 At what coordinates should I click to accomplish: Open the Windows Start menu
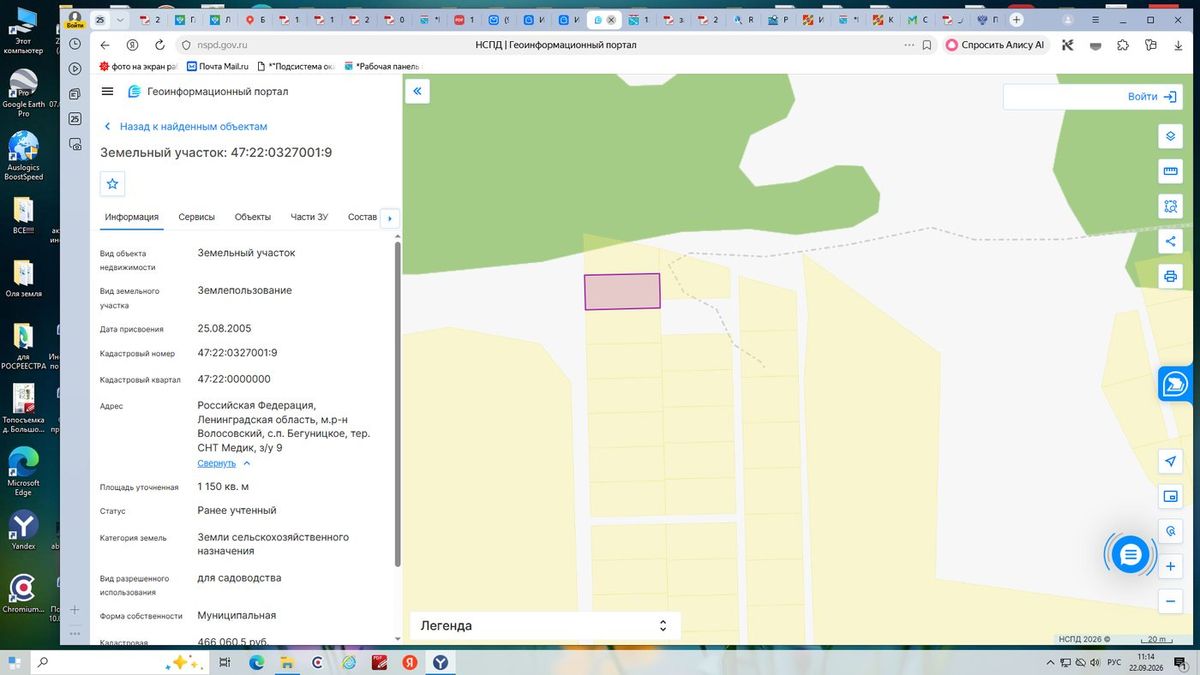[15, 662]
